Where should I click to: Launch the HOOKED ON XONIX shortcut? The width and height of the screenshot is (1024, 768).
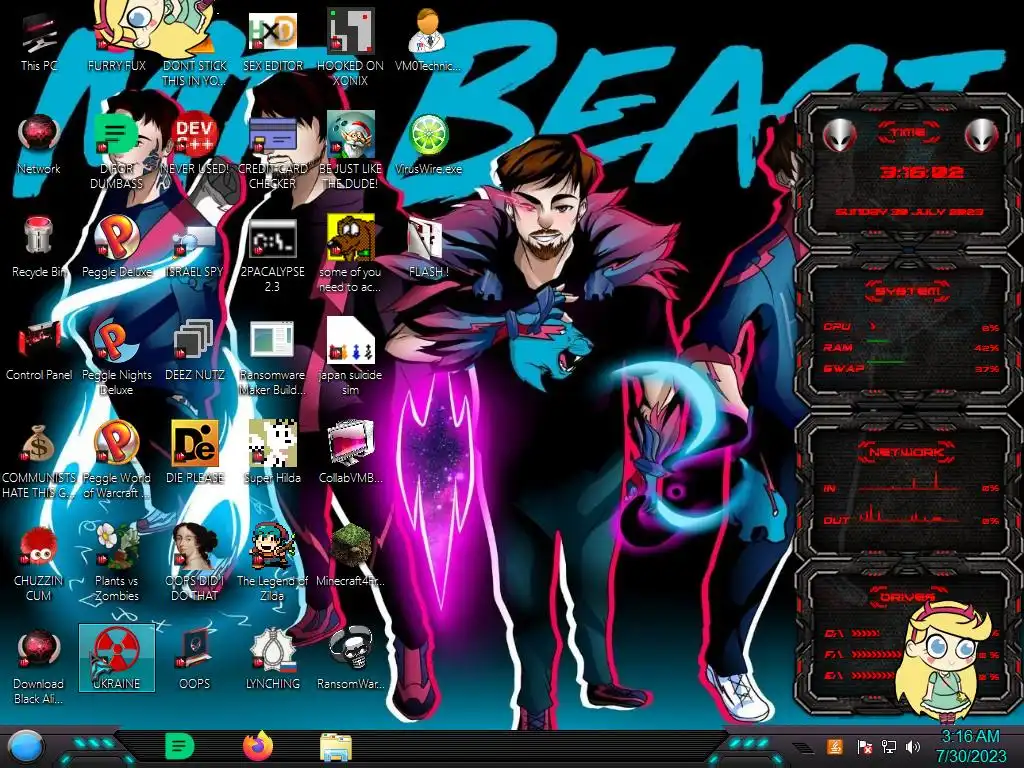click(x=350, y=48)
